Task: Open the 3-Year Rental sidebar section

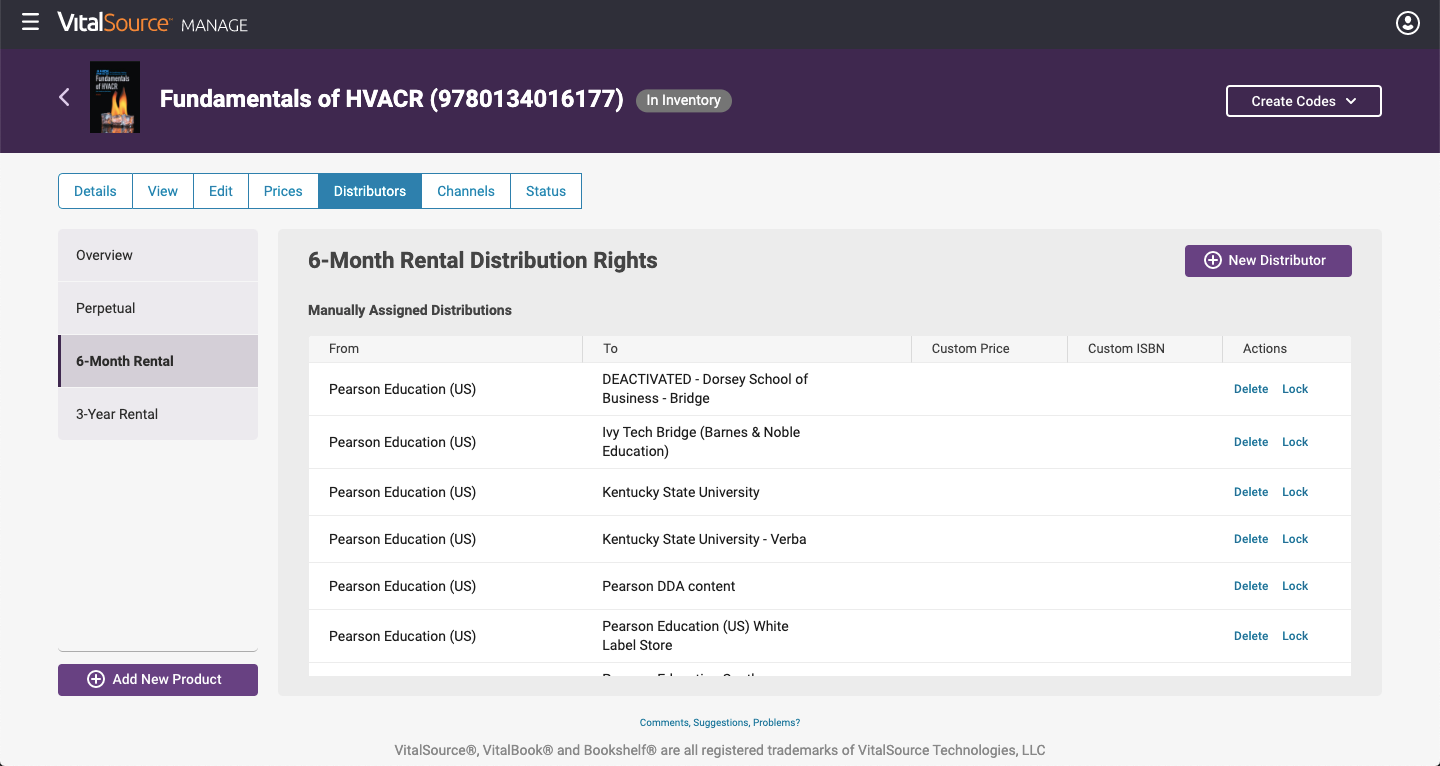Action: pyautogui.click(x=158, y=414)
